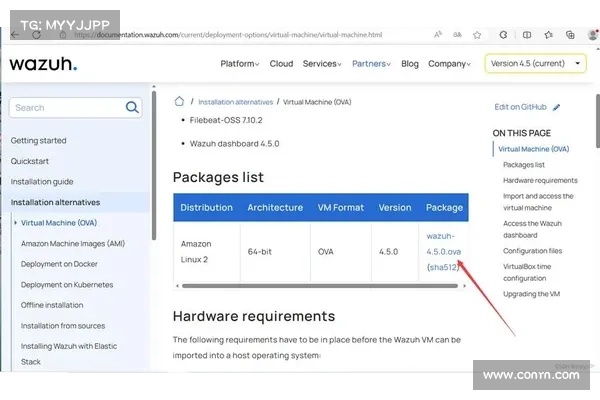Open Installing Wazuh with Elastic Stack entry
This screenshot has height=400, width=600.
tap(69, 354)
